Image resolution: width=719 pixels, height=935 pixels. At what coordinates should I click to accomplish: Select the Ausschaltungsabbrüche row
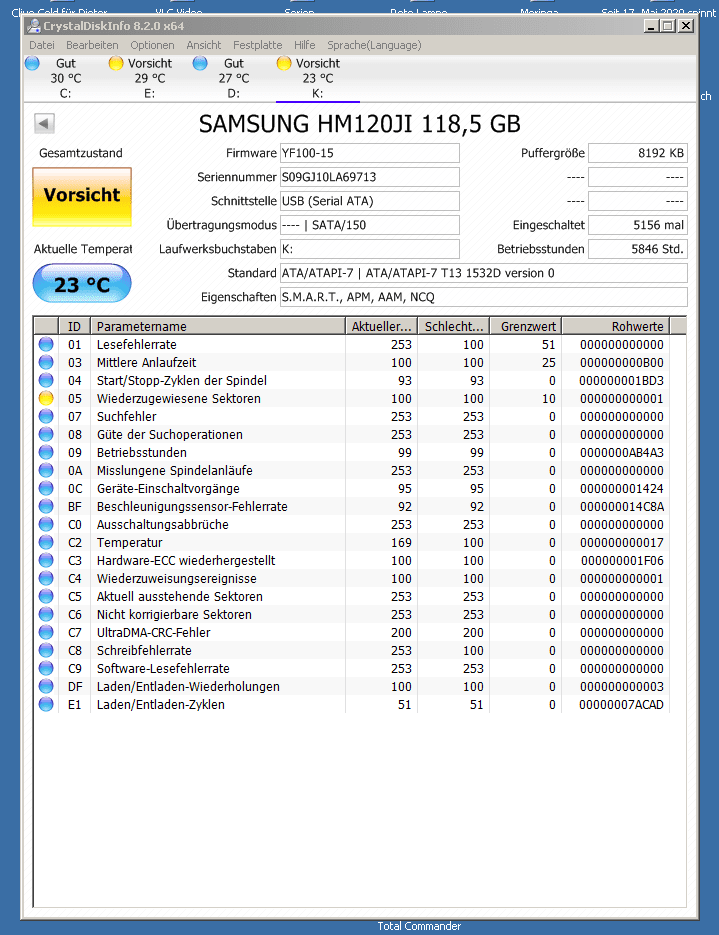(x=352, y=525)
